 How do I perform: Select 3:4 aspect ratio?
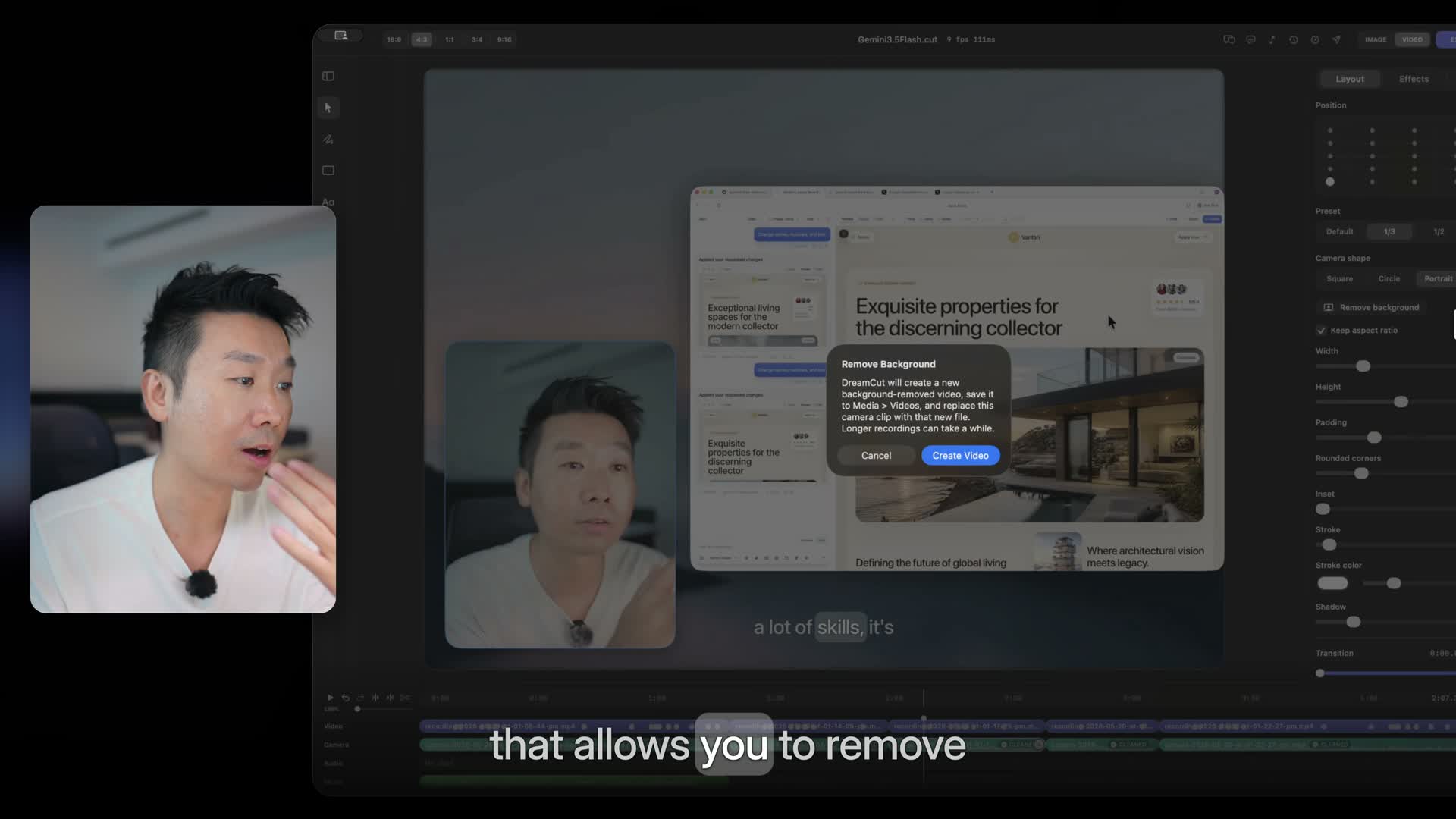(x=477, y=39)
